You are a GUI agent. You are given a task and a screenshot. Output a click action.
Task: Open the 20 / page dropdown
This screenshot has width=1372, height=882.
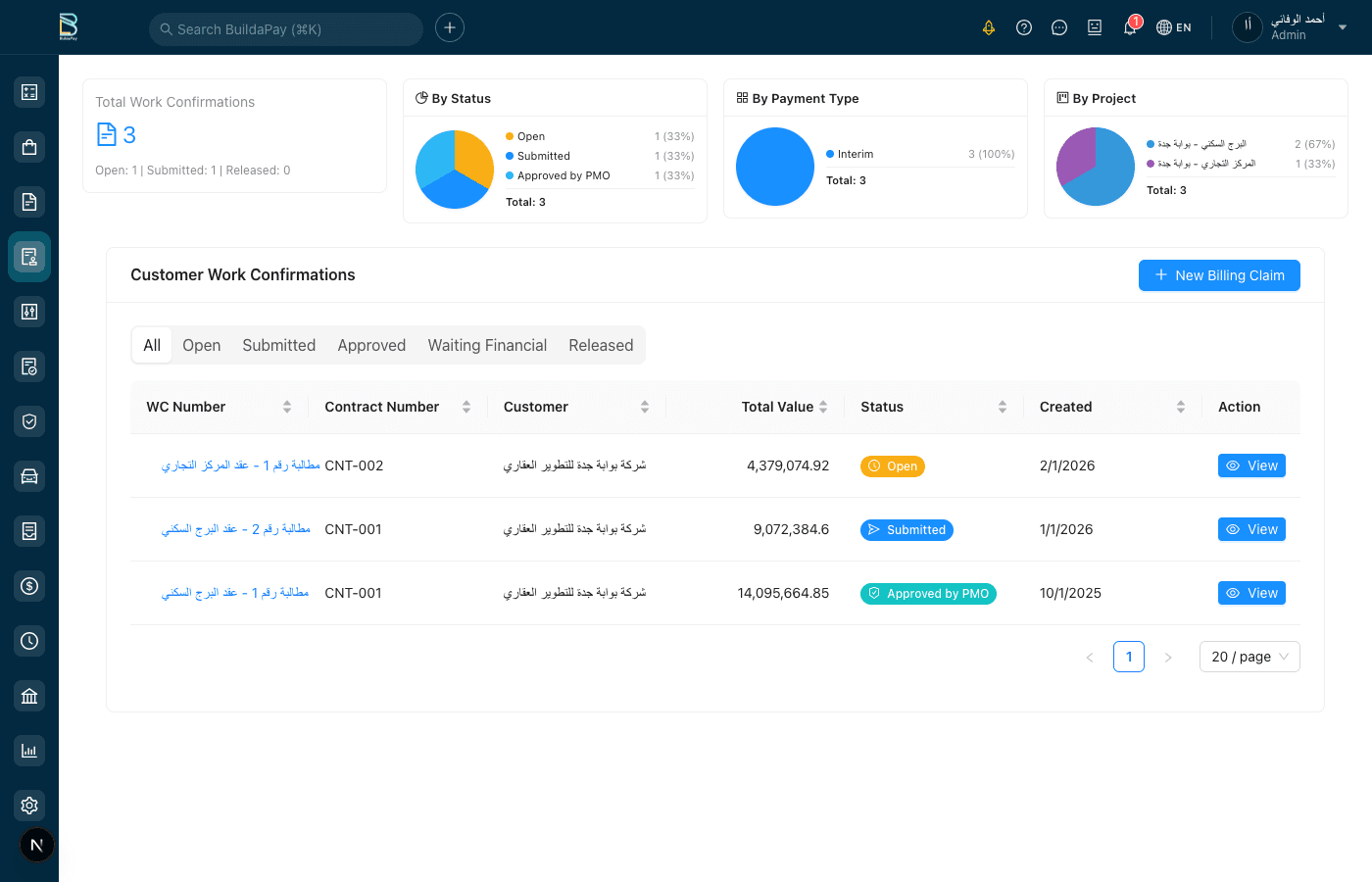1249,656
